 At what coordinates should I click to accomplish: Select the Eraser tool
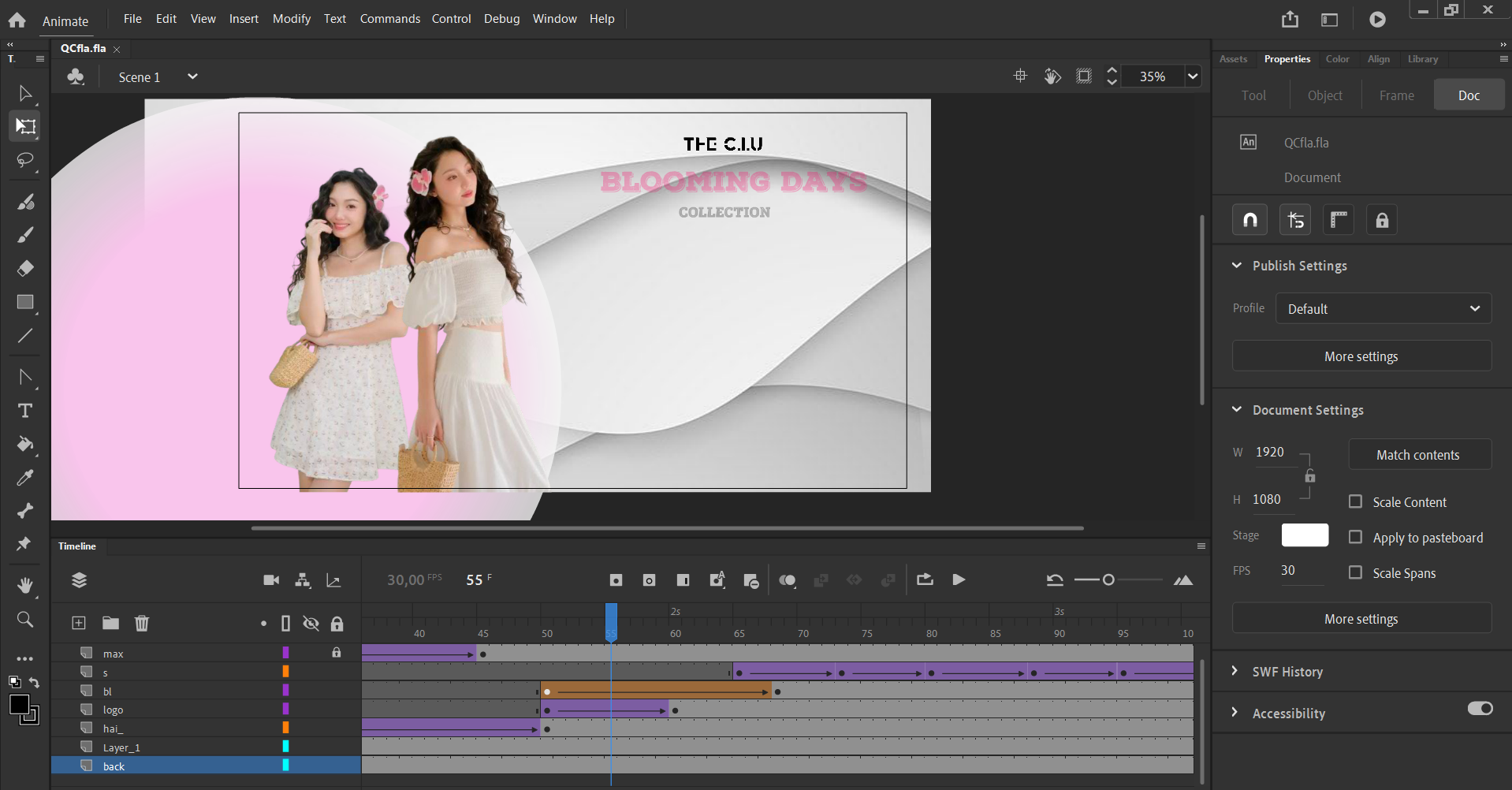[24, 268]
